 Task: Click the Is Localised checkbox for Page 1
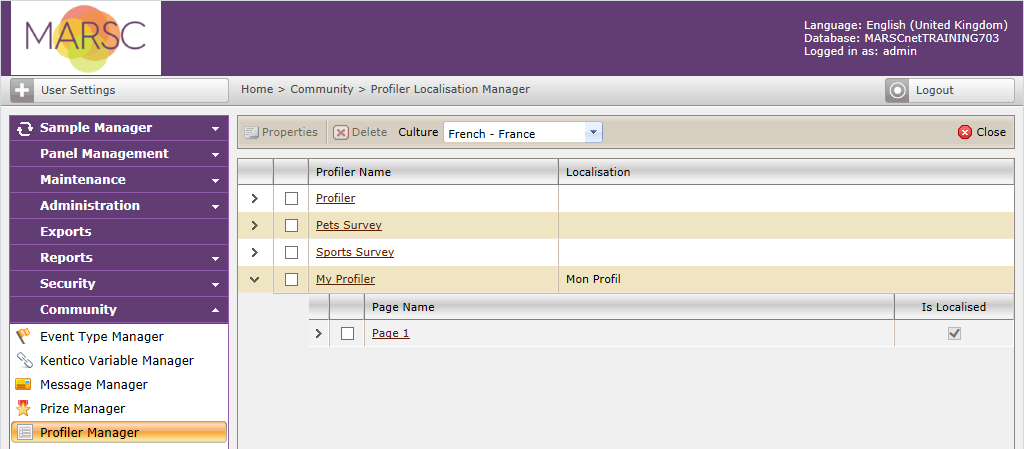(x=954, y=333)
